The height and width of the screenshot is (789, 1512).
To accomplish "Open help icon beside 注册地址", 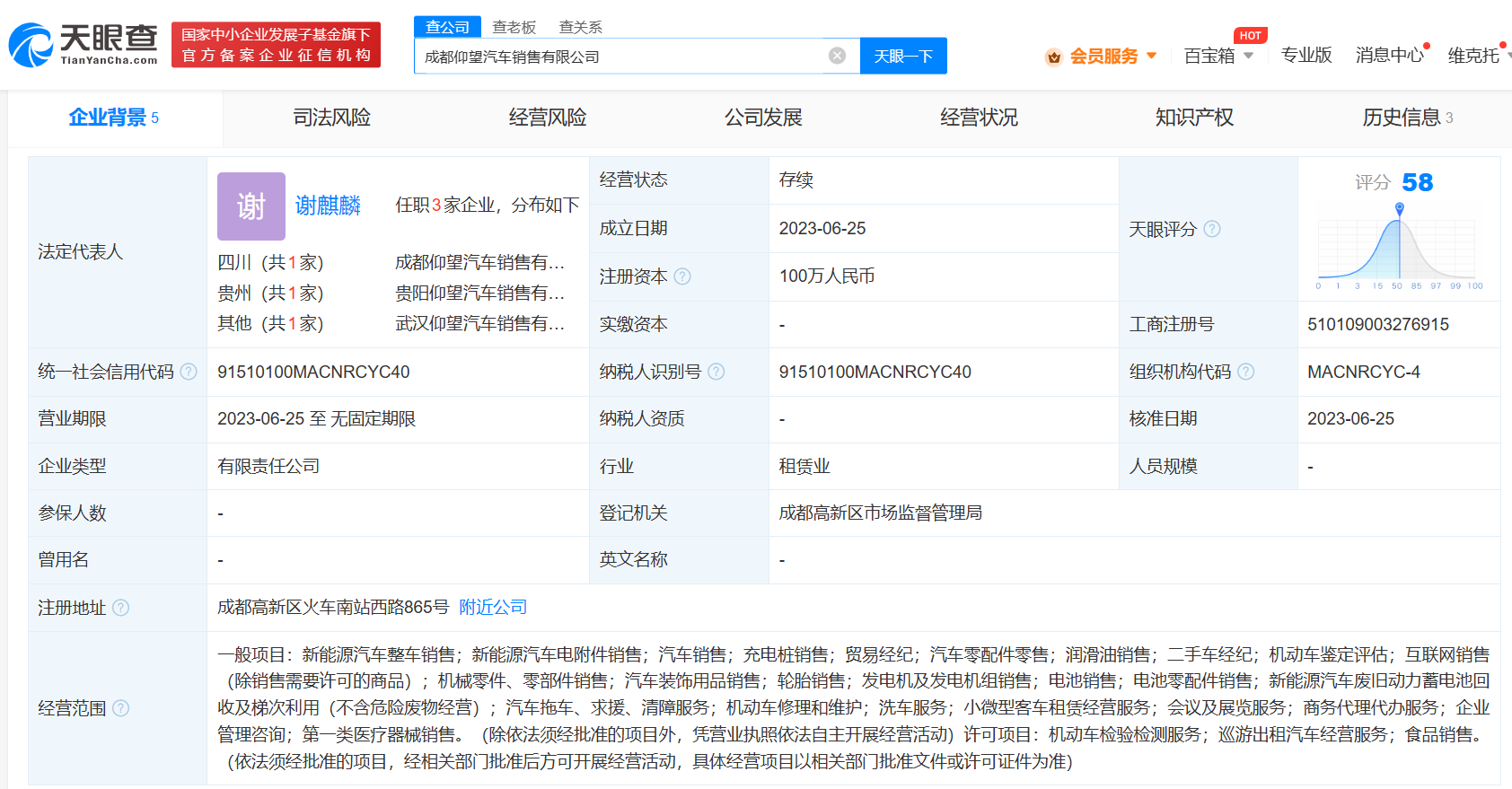I will [x=121, y=608].
